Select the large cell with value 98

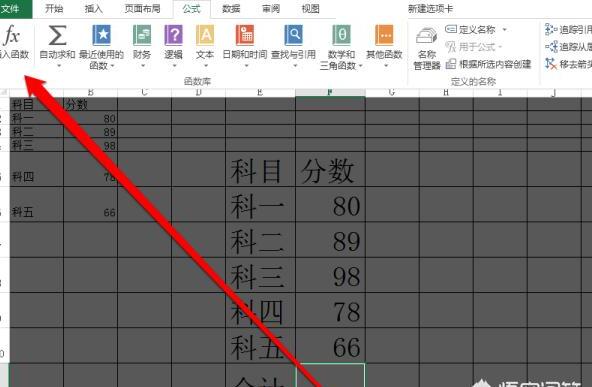pyautogui.click(x=330, y=275)
